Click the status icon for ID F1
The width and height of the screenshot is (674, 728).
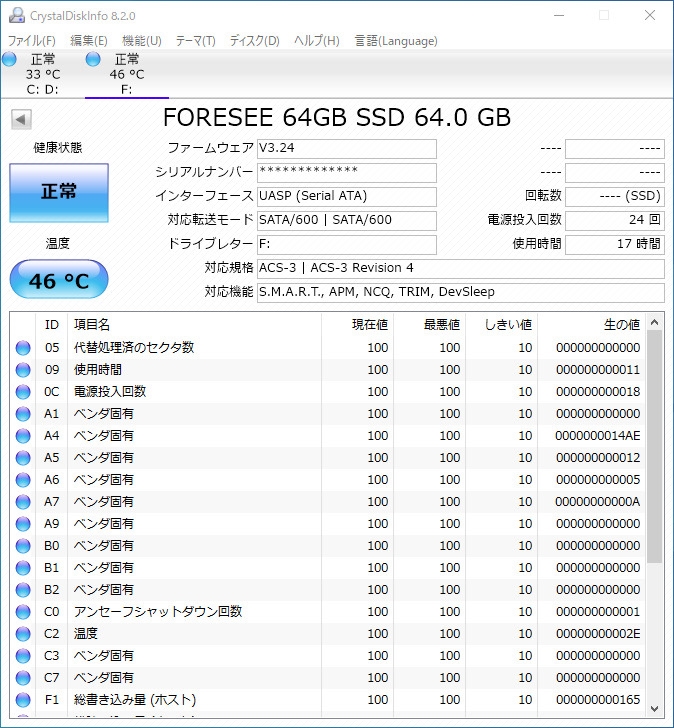[23, 700]
